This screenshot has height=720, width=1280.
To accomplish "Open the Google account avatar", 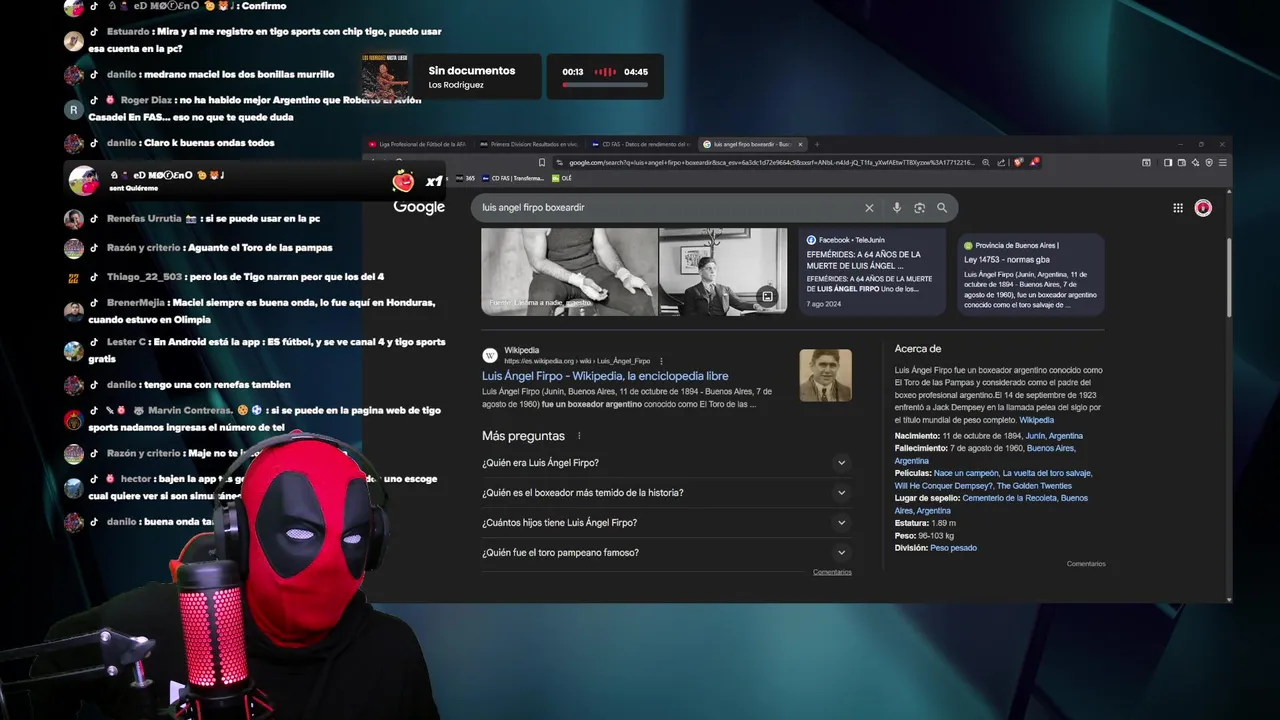I will [1203, 208].
